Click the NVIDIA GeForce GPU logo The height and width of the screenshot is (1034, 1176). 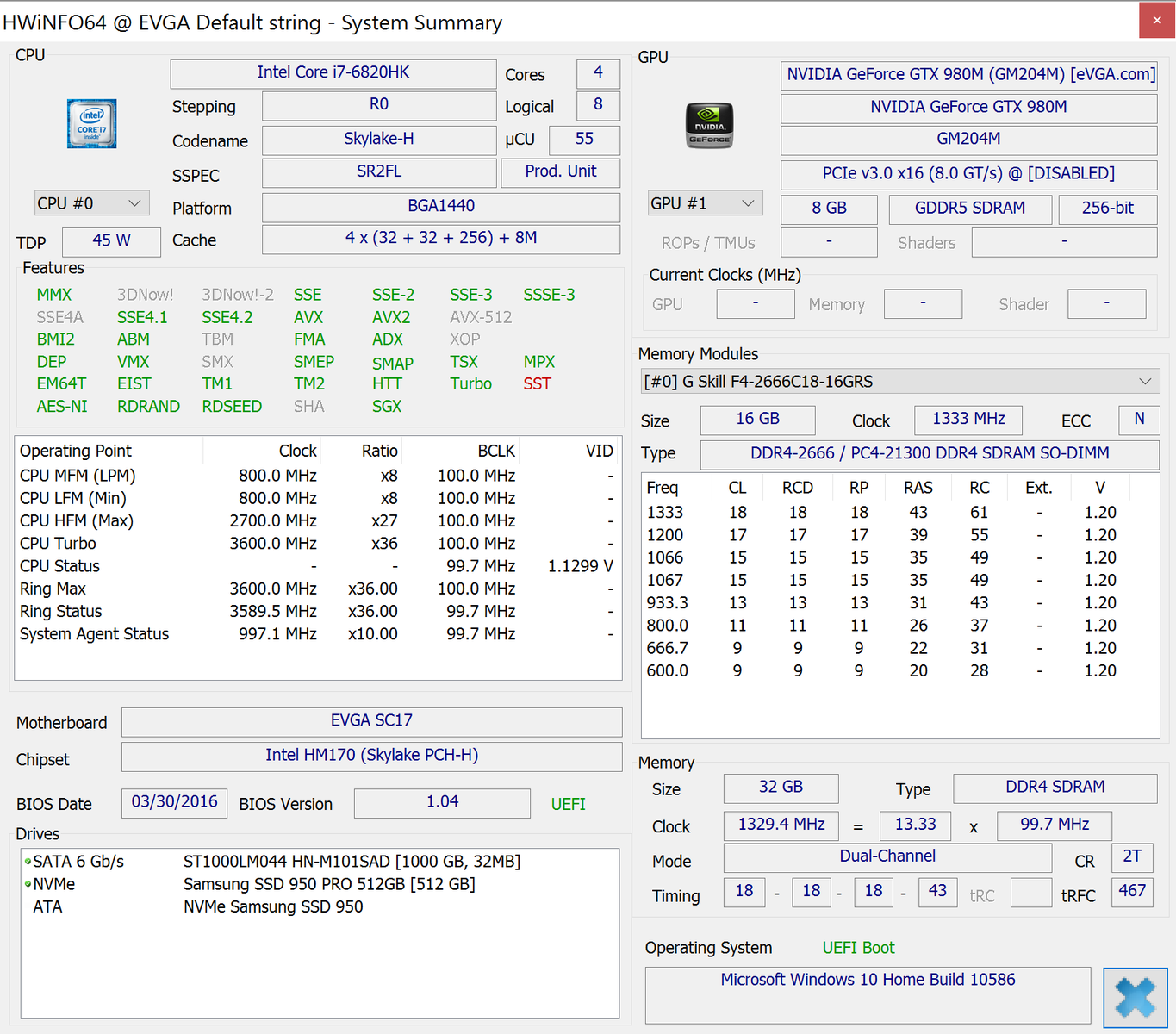pyautogui.click(x=709, y=125)
